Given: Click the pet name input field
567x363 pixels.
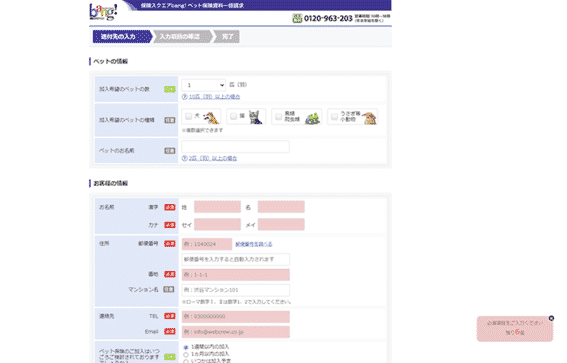Looking at the screenshot, I should click(x=235, y=146).
